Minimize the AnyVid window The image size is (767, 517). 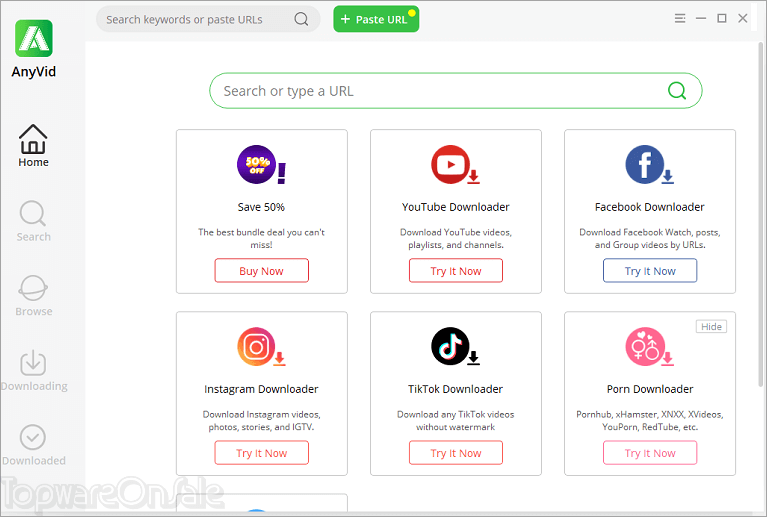700,18
